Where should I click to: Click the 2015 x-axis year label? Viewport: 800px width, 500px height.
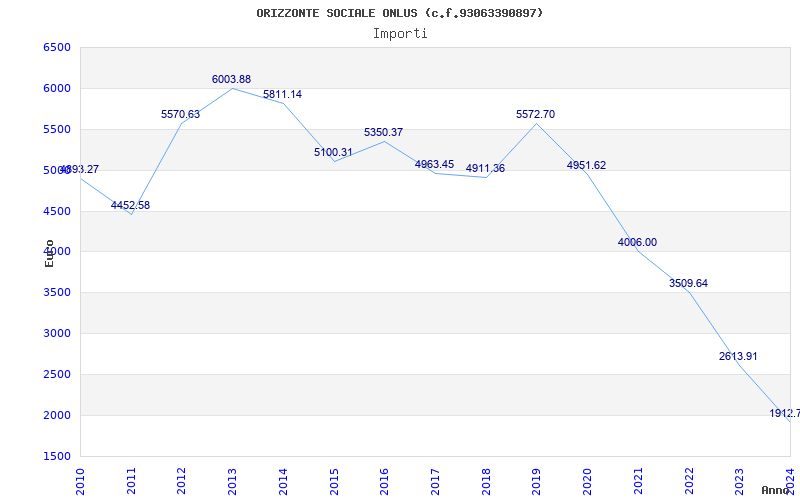tap(334, 481)
